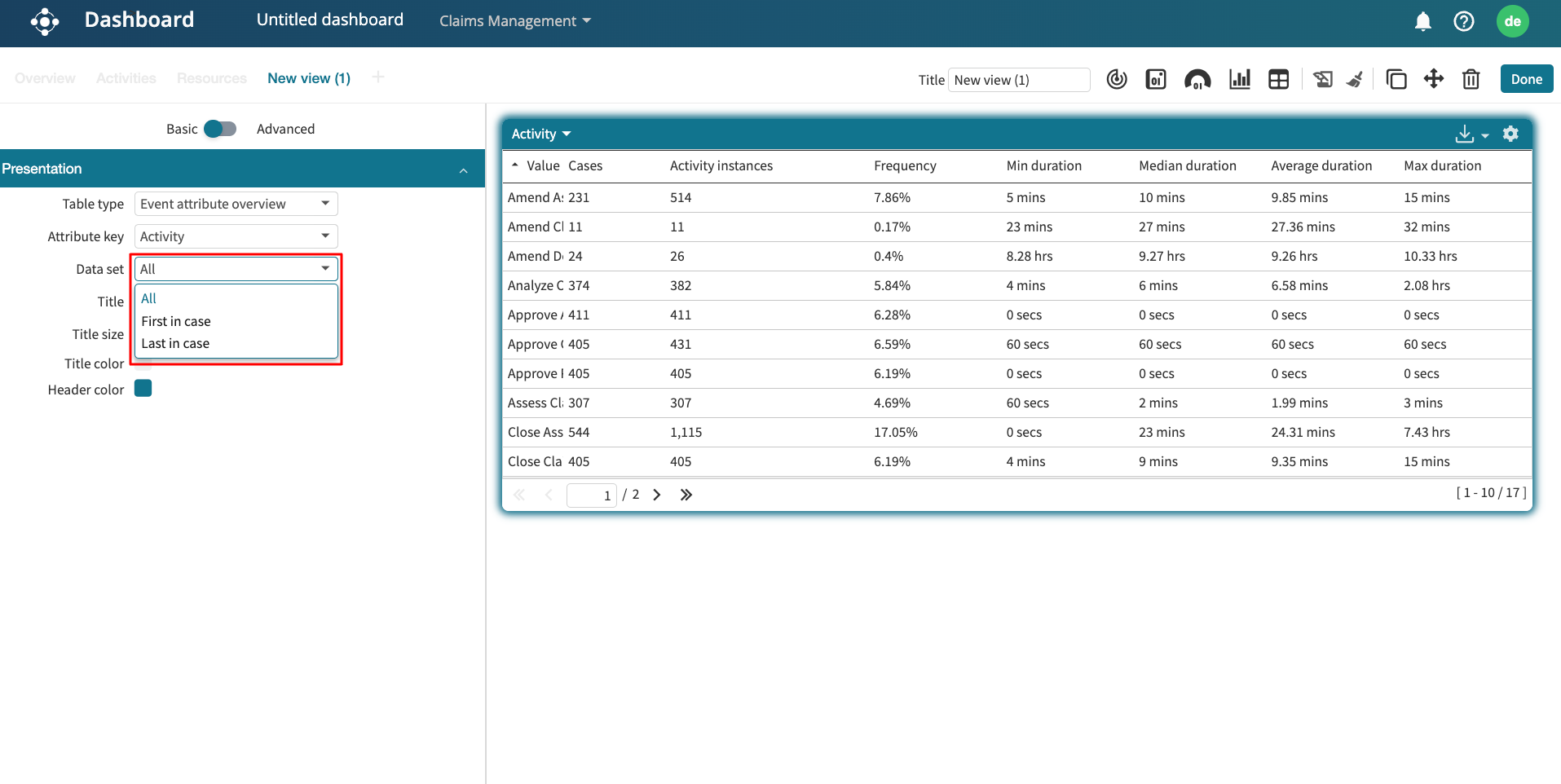Image resolution: width=1561 pixels, height=784 pixels.
Task: Select 'First in case' option
Action: (176, 321)
